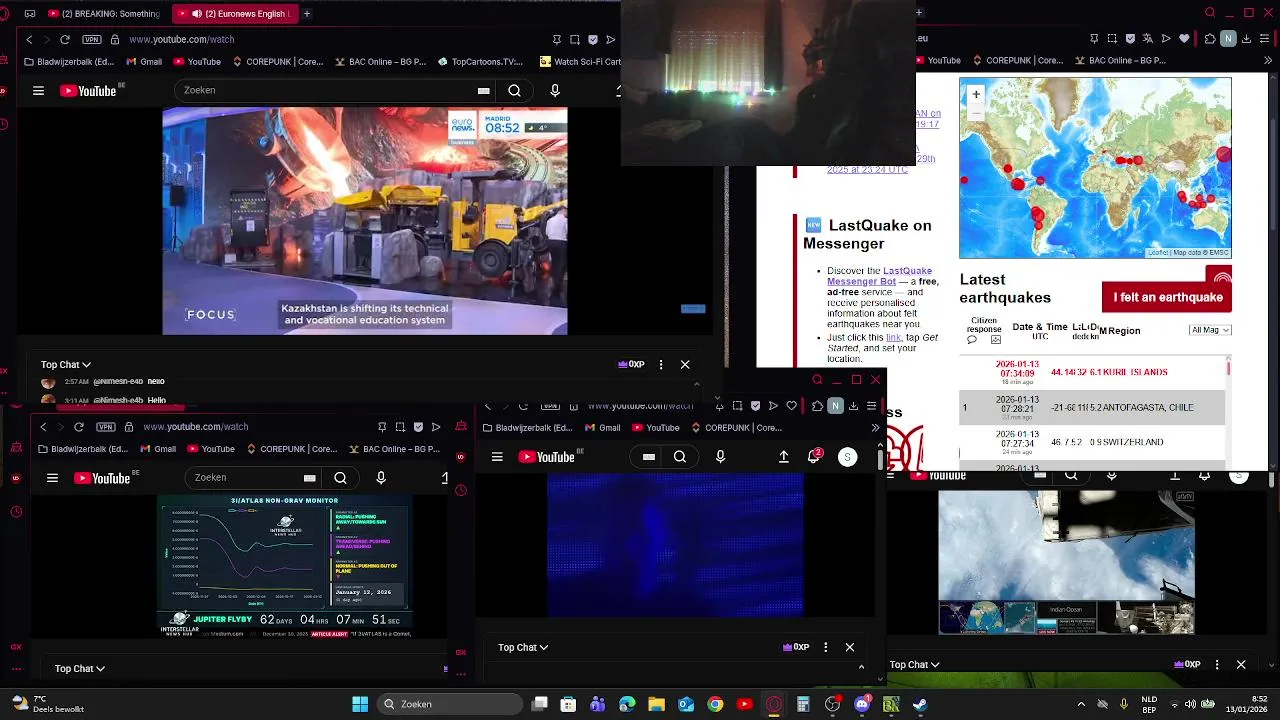Open YouTube guide menu in bottom-middle window
Image resolution: width=1280 pixels, height=720 pixels.
tap(497, 457)
